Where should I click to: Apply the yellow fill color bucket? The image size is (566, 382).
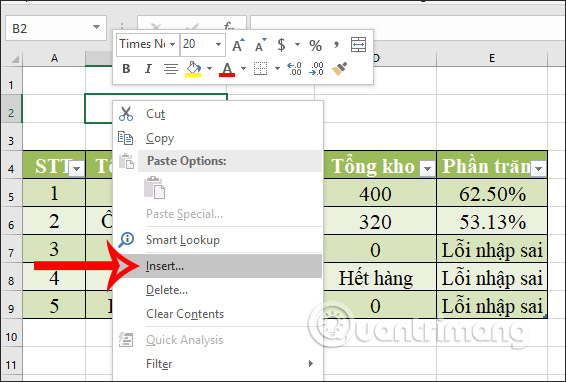click(x=193, y=68)
